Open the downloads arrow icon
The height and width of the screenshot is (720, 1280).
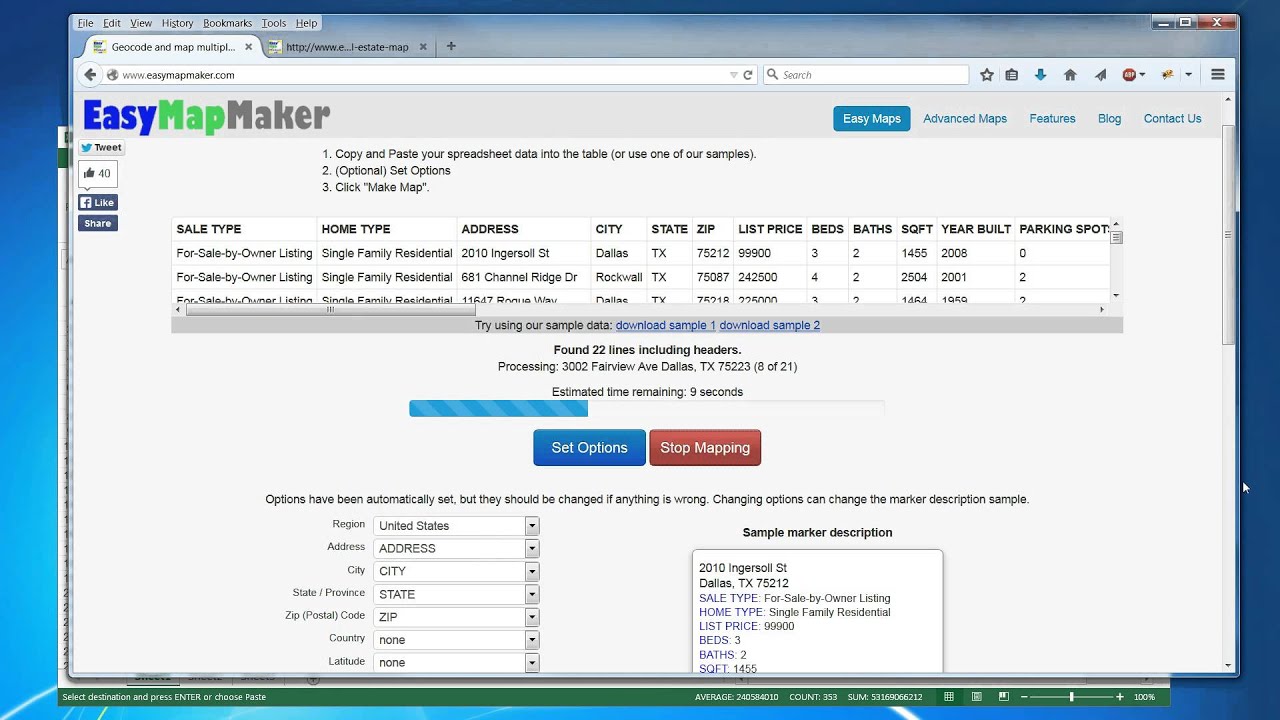click(1040, 75)
